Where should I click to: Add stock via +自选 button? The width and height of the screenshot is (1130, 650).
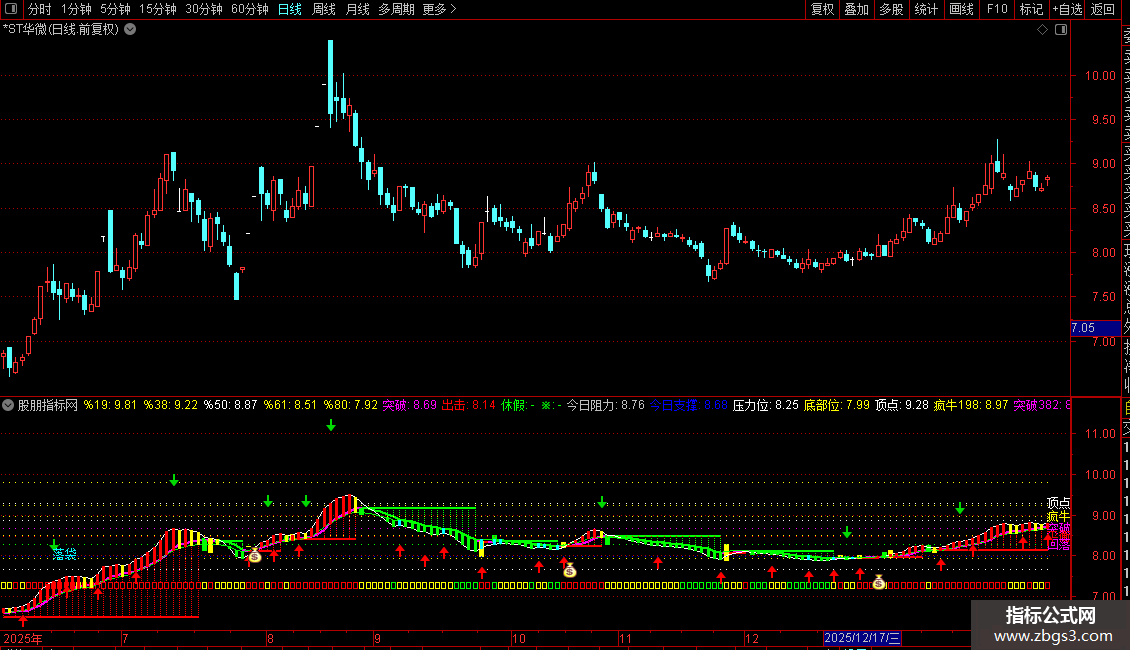coord(1067,9)
